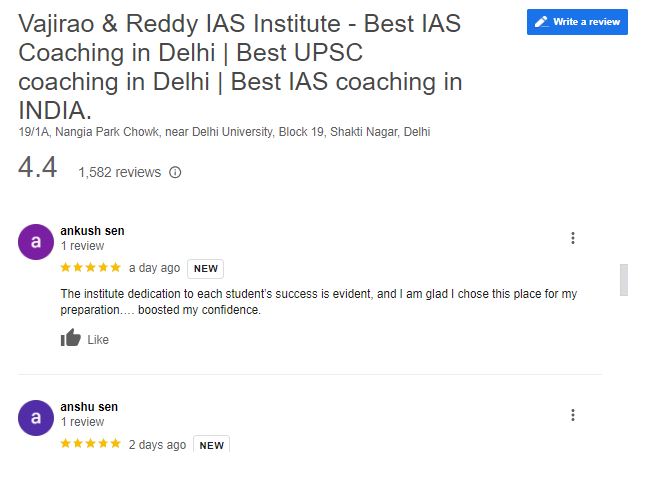The height and width of the screenshot is (478, 651).
Task: Click the Vajirao & Reddy IAS Institute title
Action: tap(240, 66)
